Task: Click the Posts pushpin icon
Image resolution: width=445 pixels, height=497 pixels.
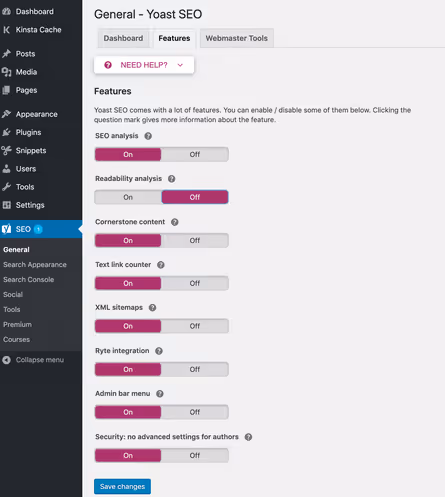Action: pos(6,54)
